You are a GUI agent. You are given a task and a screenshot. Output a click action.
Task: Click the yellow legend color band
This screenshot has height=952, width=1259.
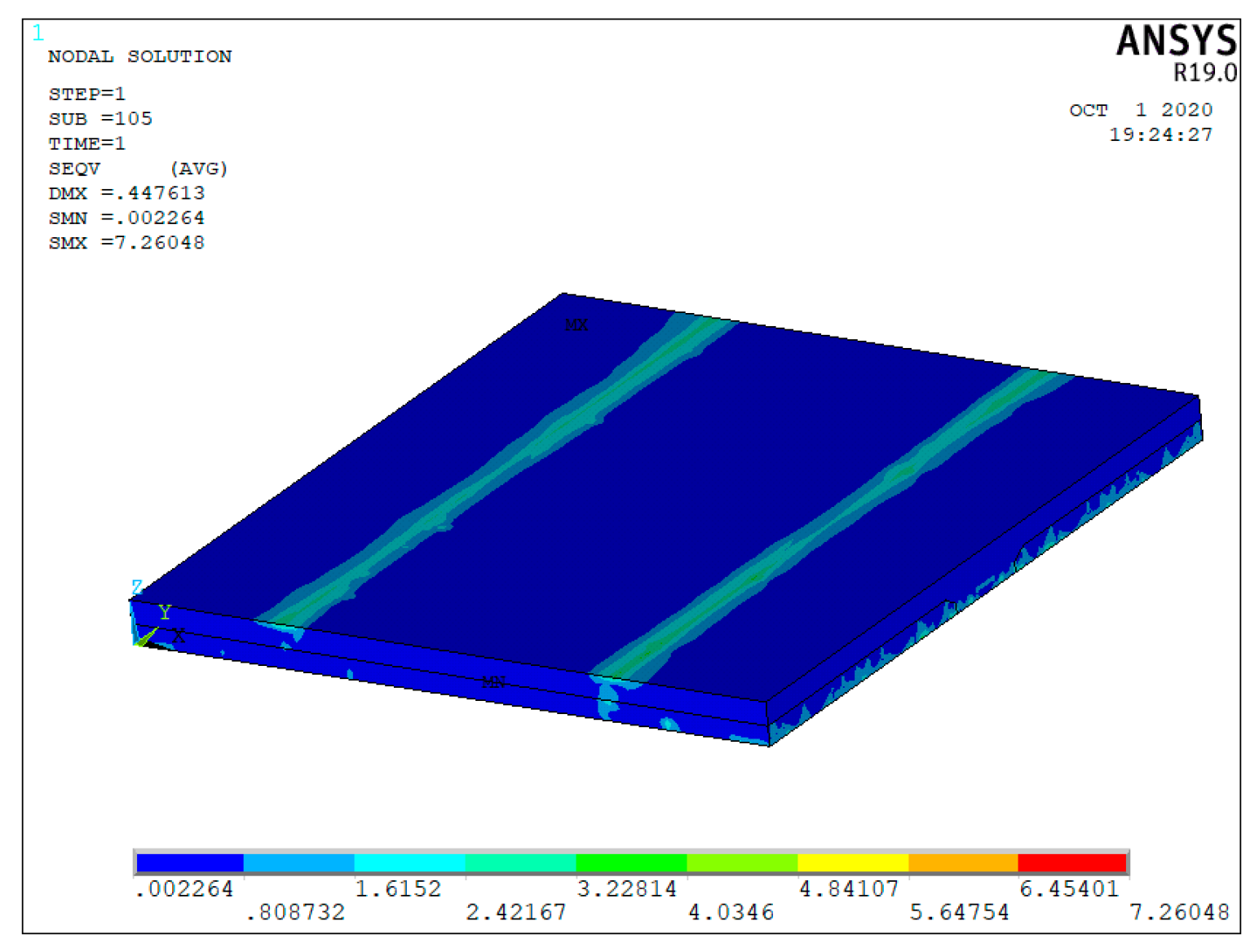tap(854, 862)
